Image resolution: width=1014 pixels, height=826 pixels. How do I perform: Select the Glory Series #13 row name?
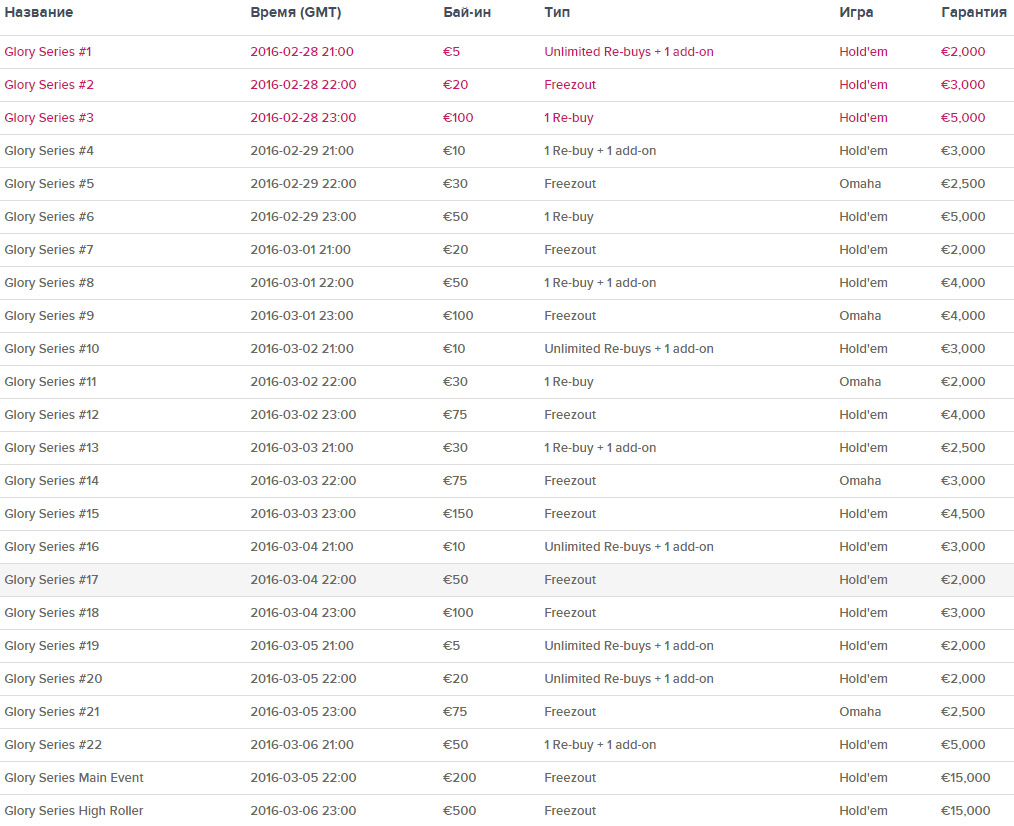click(x=52, y=448)
